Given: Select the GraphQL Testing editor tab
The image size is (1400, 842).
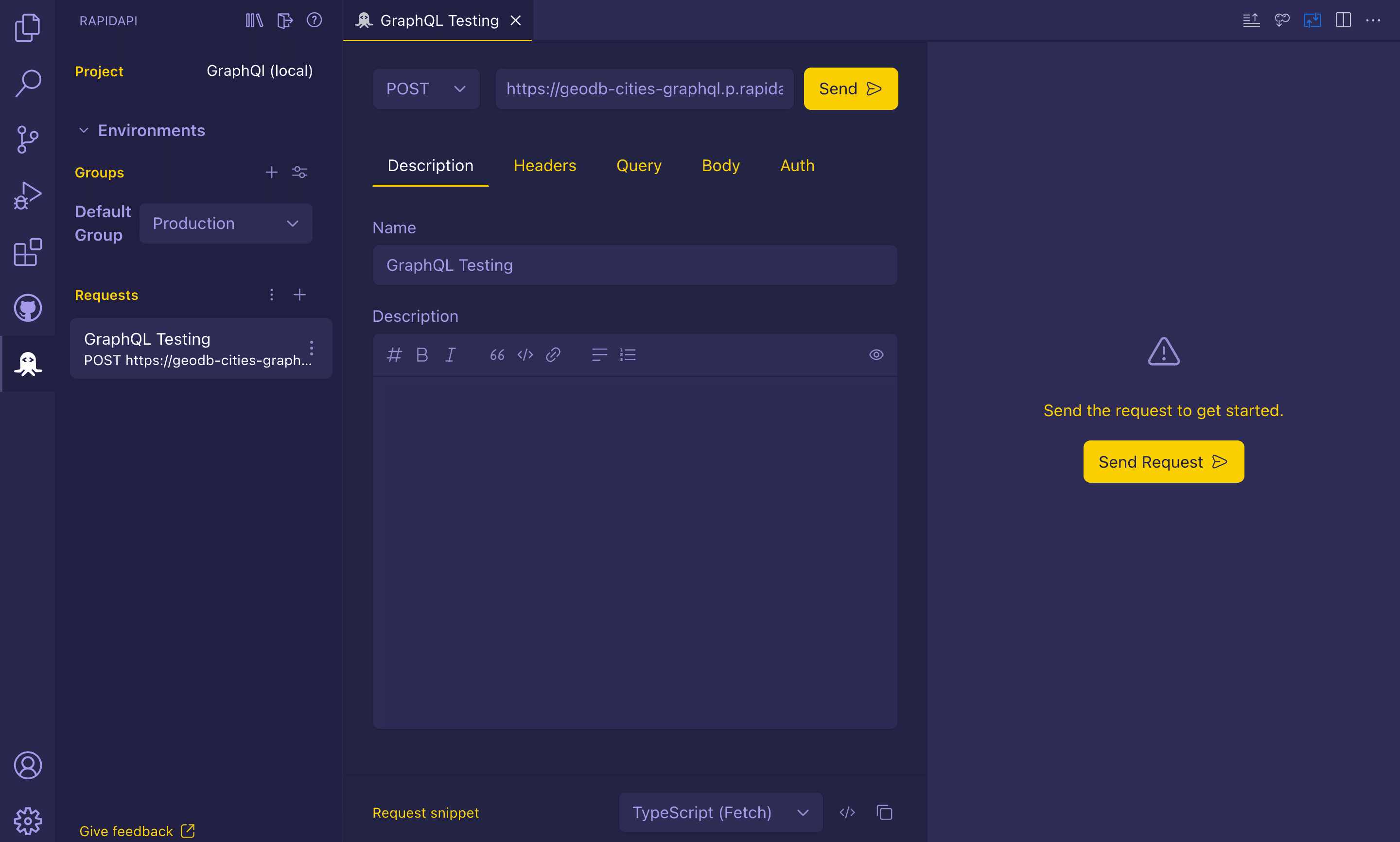Looking at the screenshot, I should coord(439,20).
